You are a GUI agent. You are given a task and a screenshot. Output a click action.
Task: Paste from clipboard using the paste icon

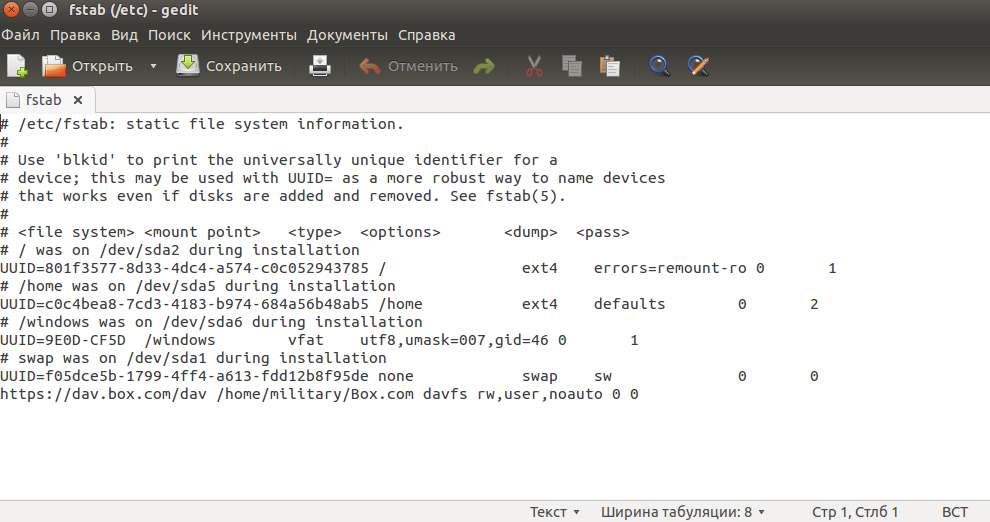pyautogui.click(x=609, y=66)
